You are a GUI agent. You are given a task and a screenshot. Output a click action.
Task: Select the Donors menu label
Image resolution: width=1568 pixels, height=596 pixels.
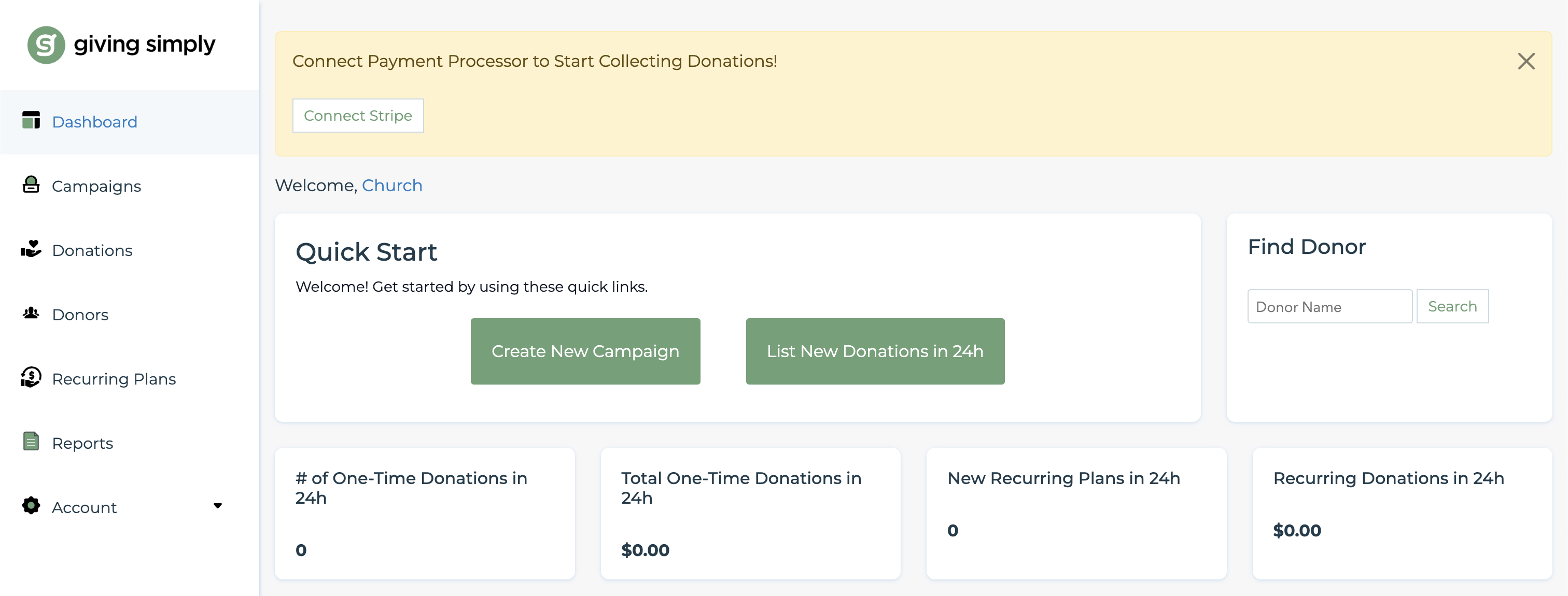pyautogui.click(x=80, y=315)
